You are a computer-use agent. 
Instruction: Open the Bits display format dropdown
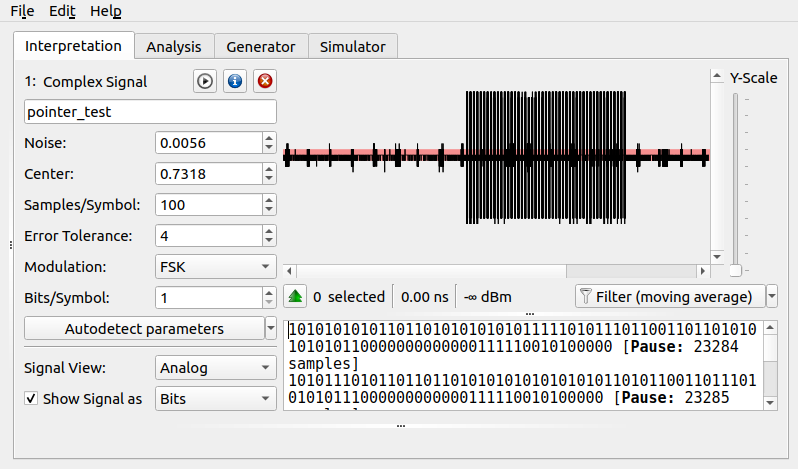[x=216, y=399]
